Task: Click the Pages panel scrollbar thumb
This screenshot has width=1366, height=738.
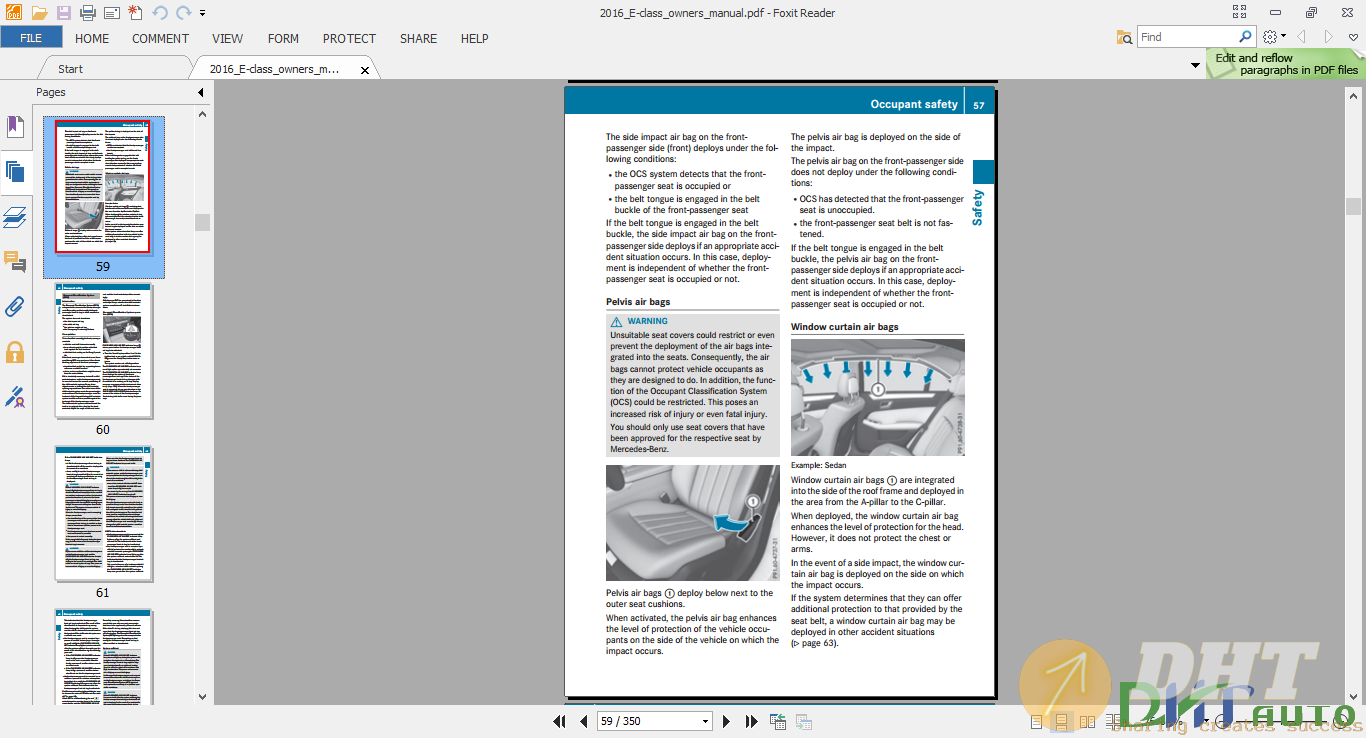Action: 202,222
